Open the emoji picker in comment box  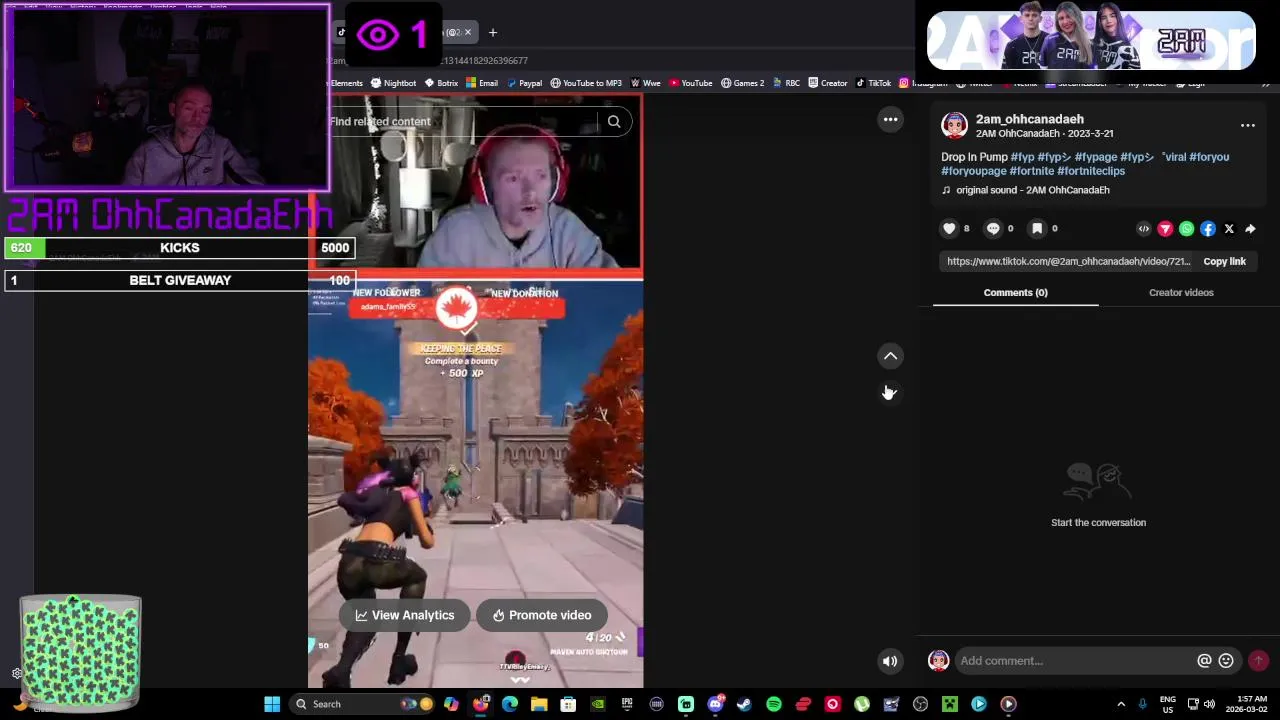click(x=1226, y=661)
